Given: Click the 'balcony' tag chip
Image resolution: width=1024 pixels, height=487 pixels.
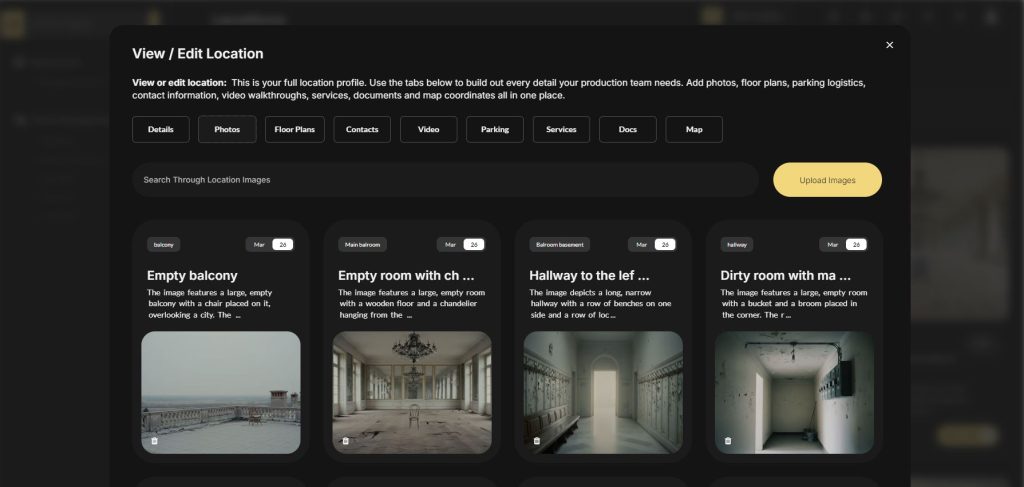Looking at the screenshot, I should pyautogui.click(x=163, y=245).
